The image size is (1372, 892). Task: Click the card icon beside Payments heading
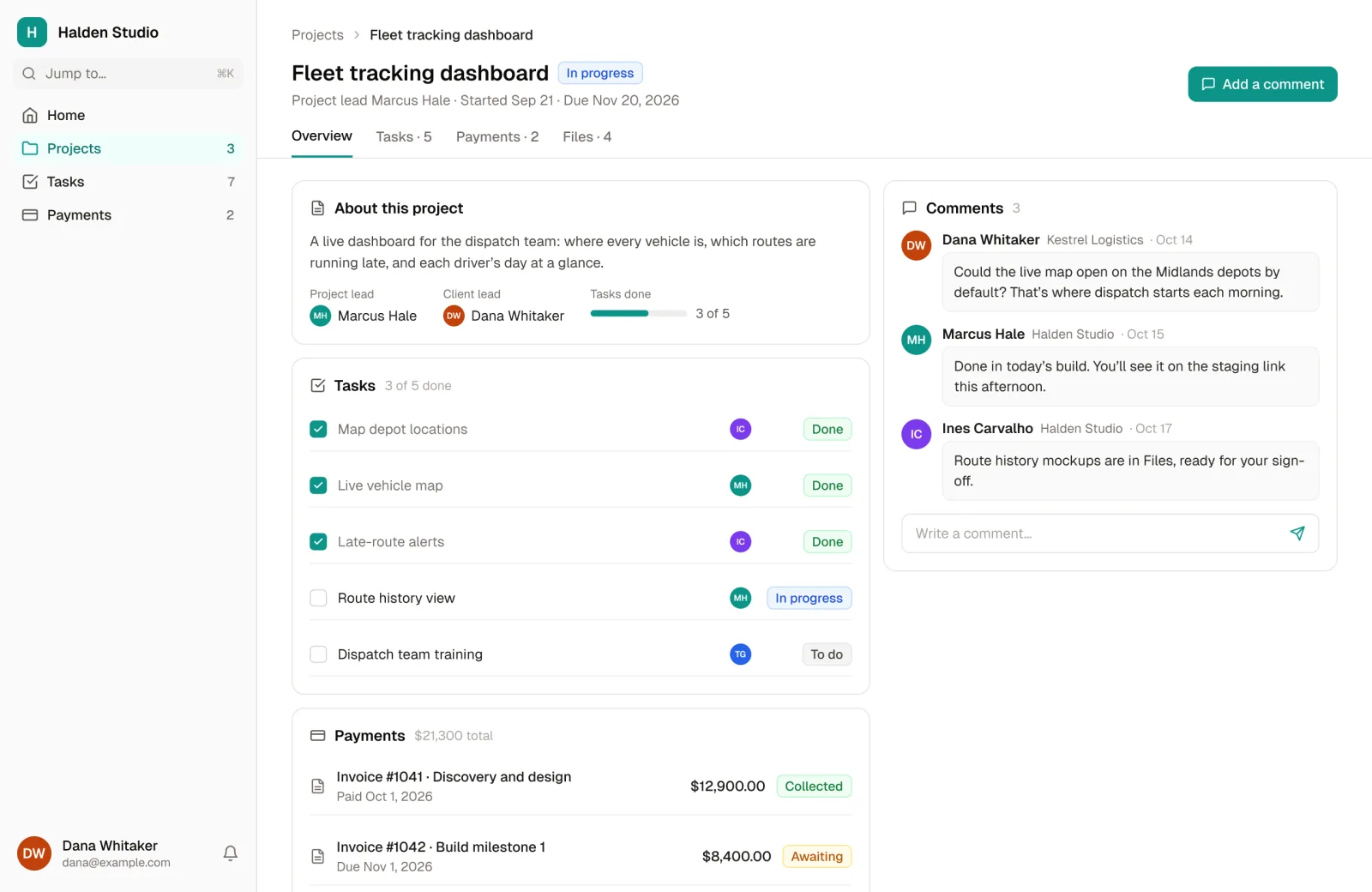click(318, 736)
